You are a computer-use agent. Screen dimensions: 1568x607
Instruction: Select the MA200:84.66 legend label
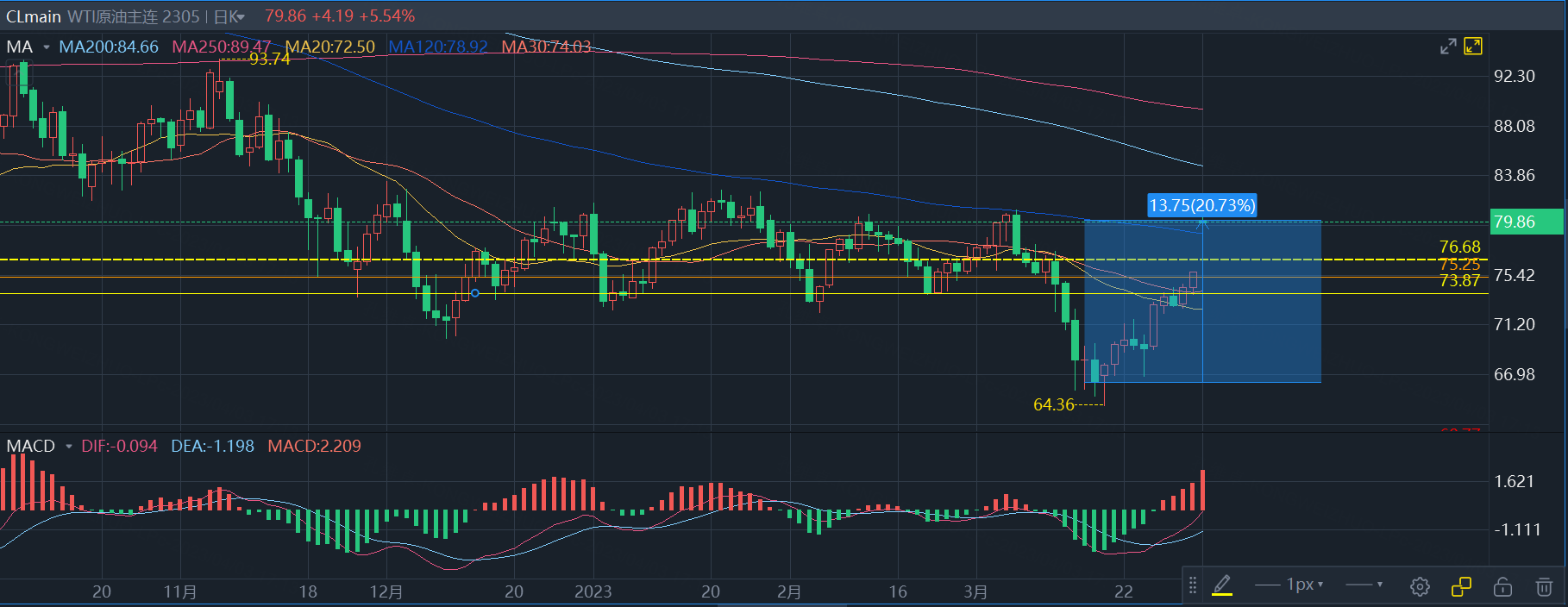click(109, 47)
